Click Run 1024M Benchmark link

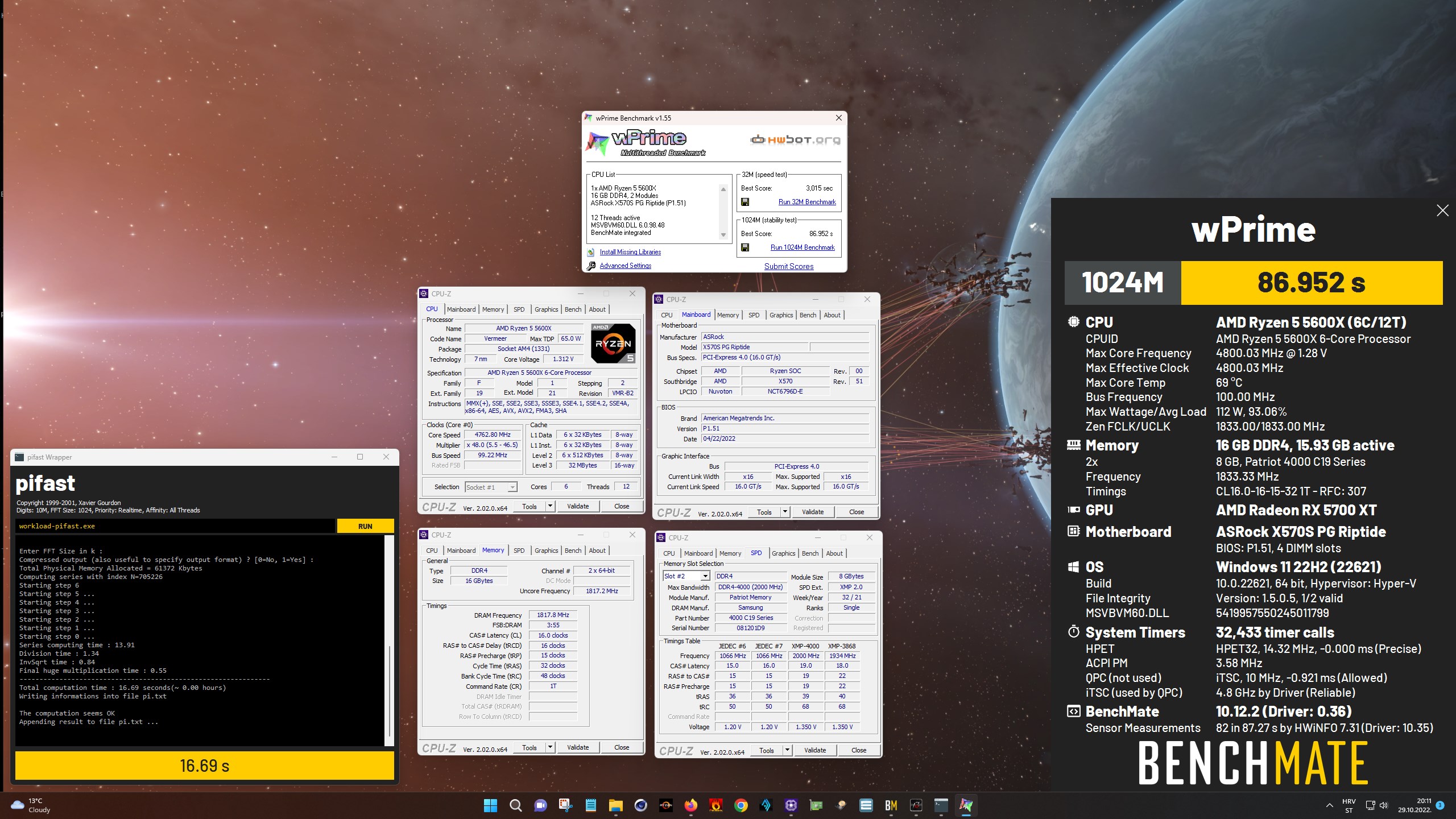803,247
